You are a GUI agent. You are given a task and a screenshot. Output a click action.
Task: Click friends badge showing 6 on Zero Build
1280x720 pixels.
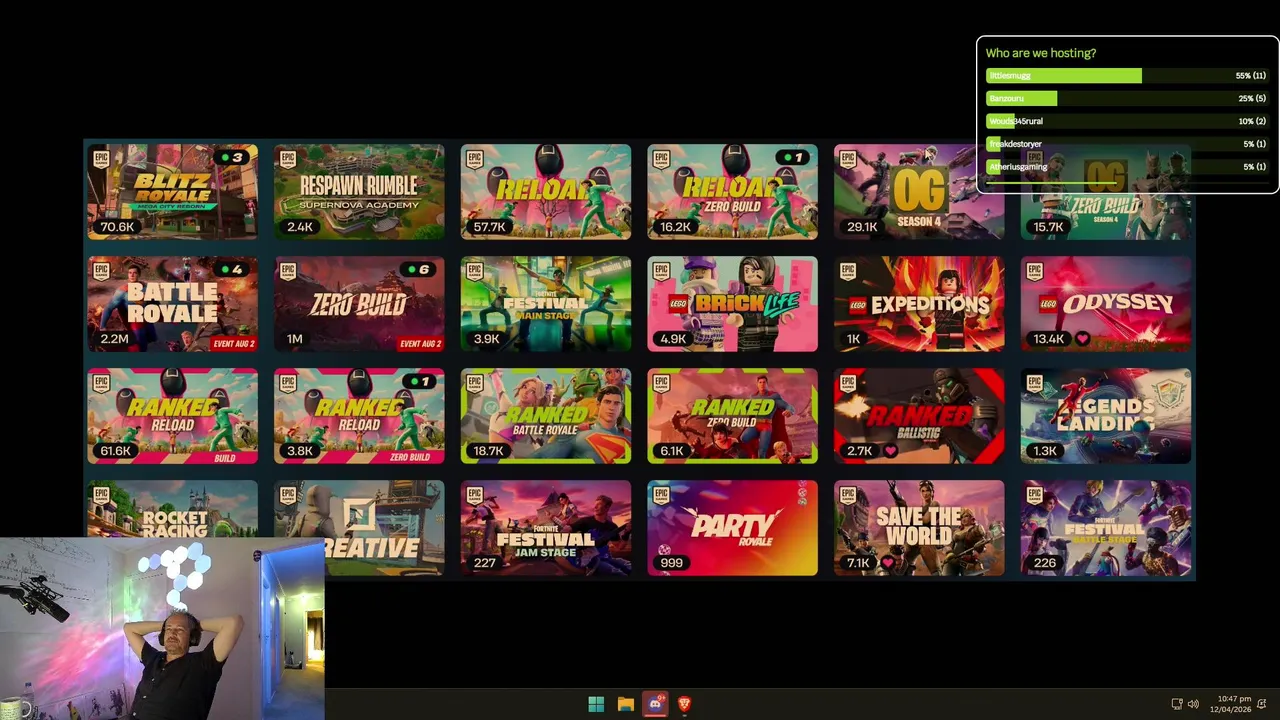420,269
